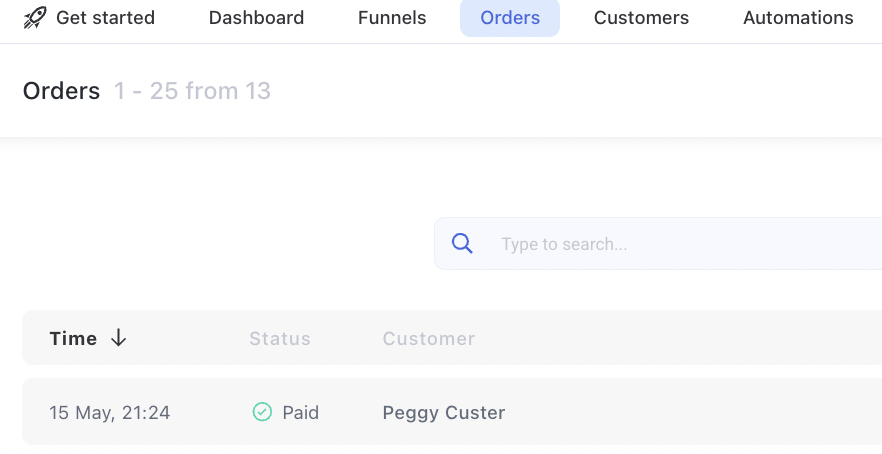Select the Paid status label

[300, 412]
